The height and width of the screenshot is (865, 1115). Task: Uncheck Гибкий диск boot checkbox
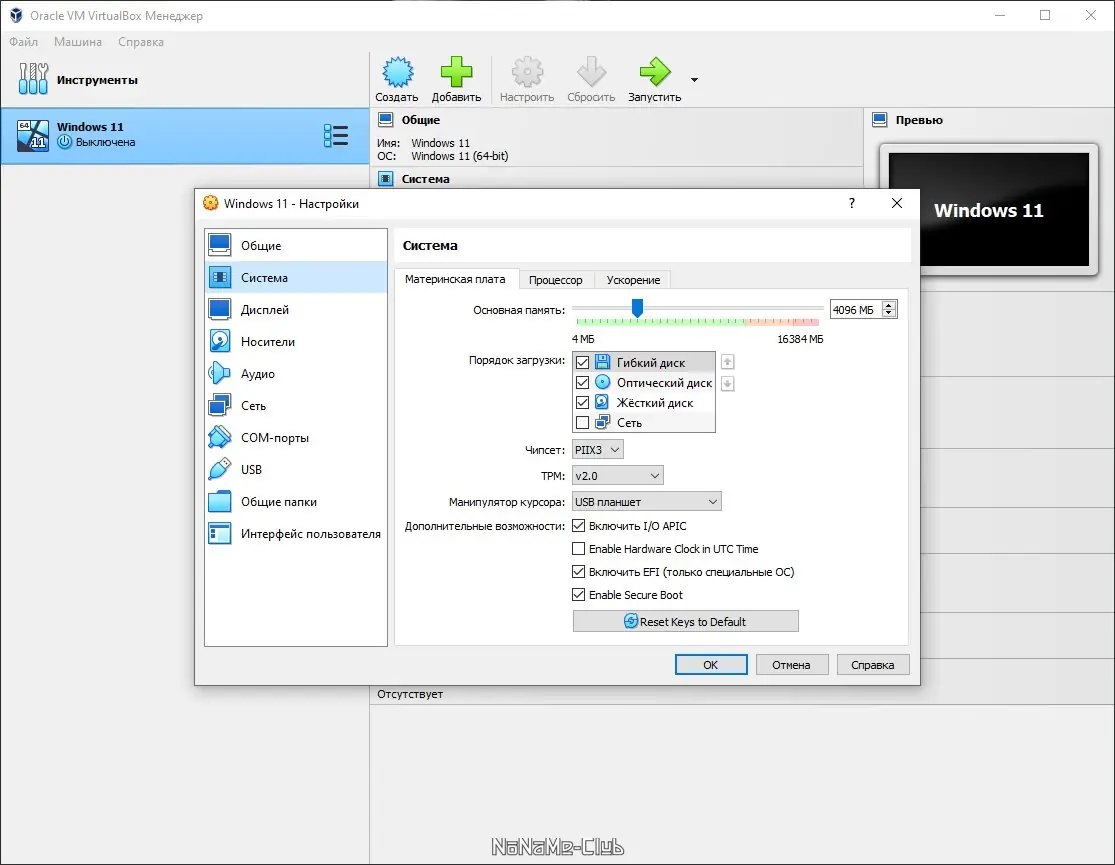pyautogui.click(x=582, y=363)
